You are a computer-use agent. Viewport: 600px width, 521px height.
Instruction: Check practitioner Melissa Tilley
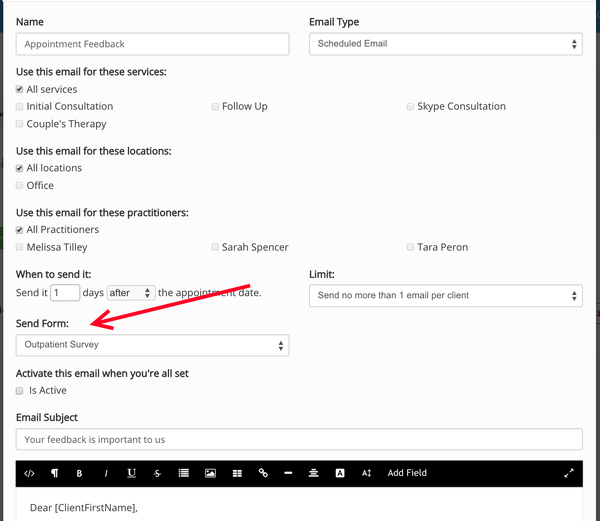pyautogui.click(x=19, y=247)
